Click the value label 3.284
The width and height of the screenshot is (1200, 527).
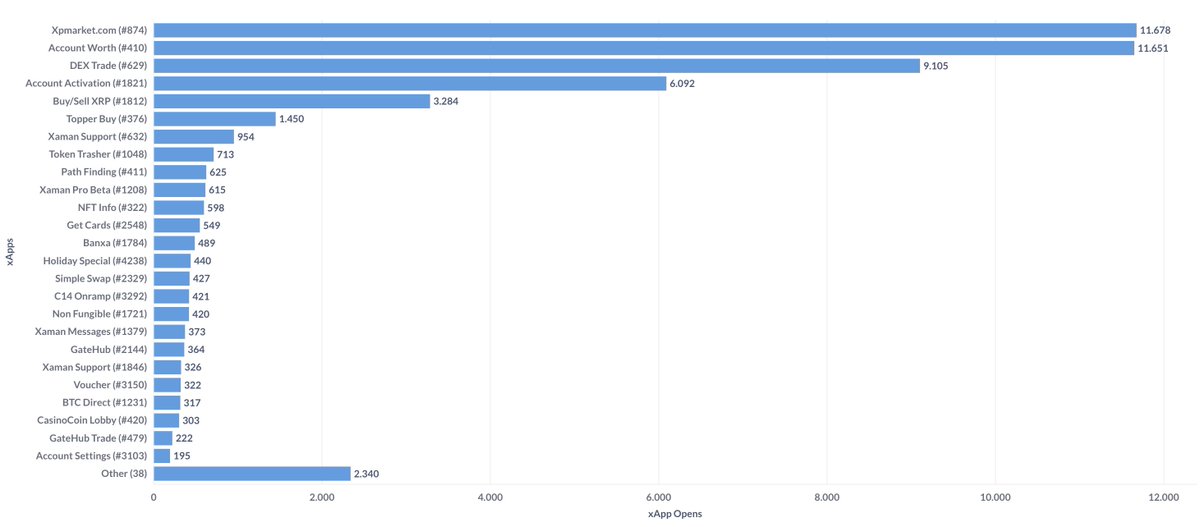tap(446, 101)
